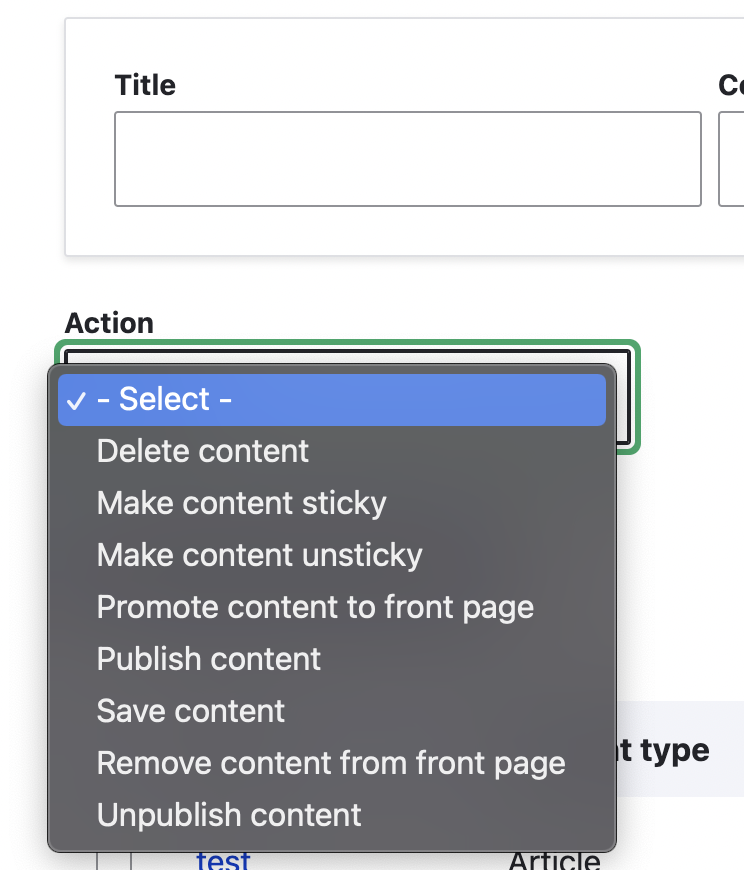Choose the "Unpublish content" action
This screenshot has height=870, width=744.
coord(228,815)
